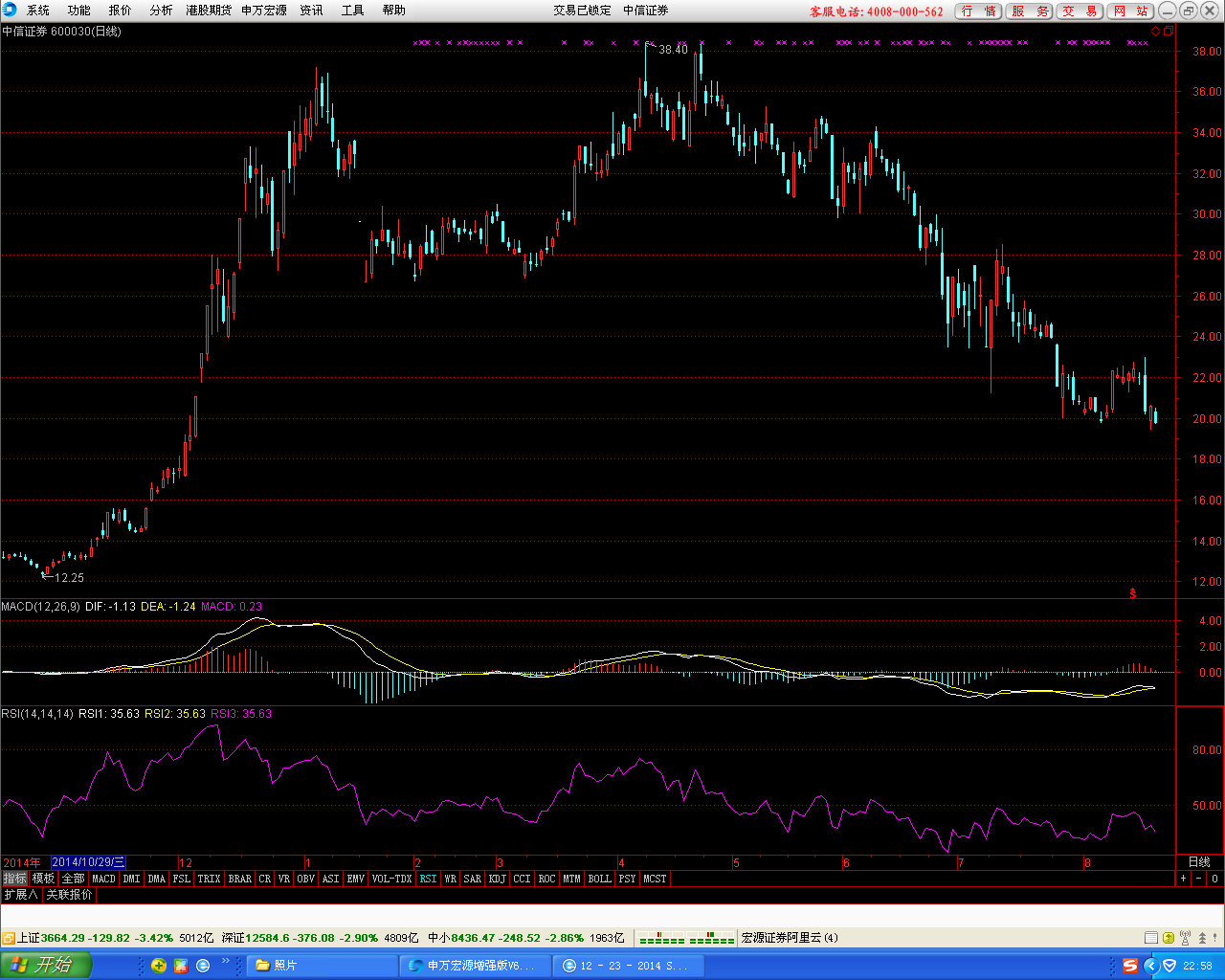Click the plus zoom button beside indicators
This screenshot has width=1225, height=980.
(1183, 879)
